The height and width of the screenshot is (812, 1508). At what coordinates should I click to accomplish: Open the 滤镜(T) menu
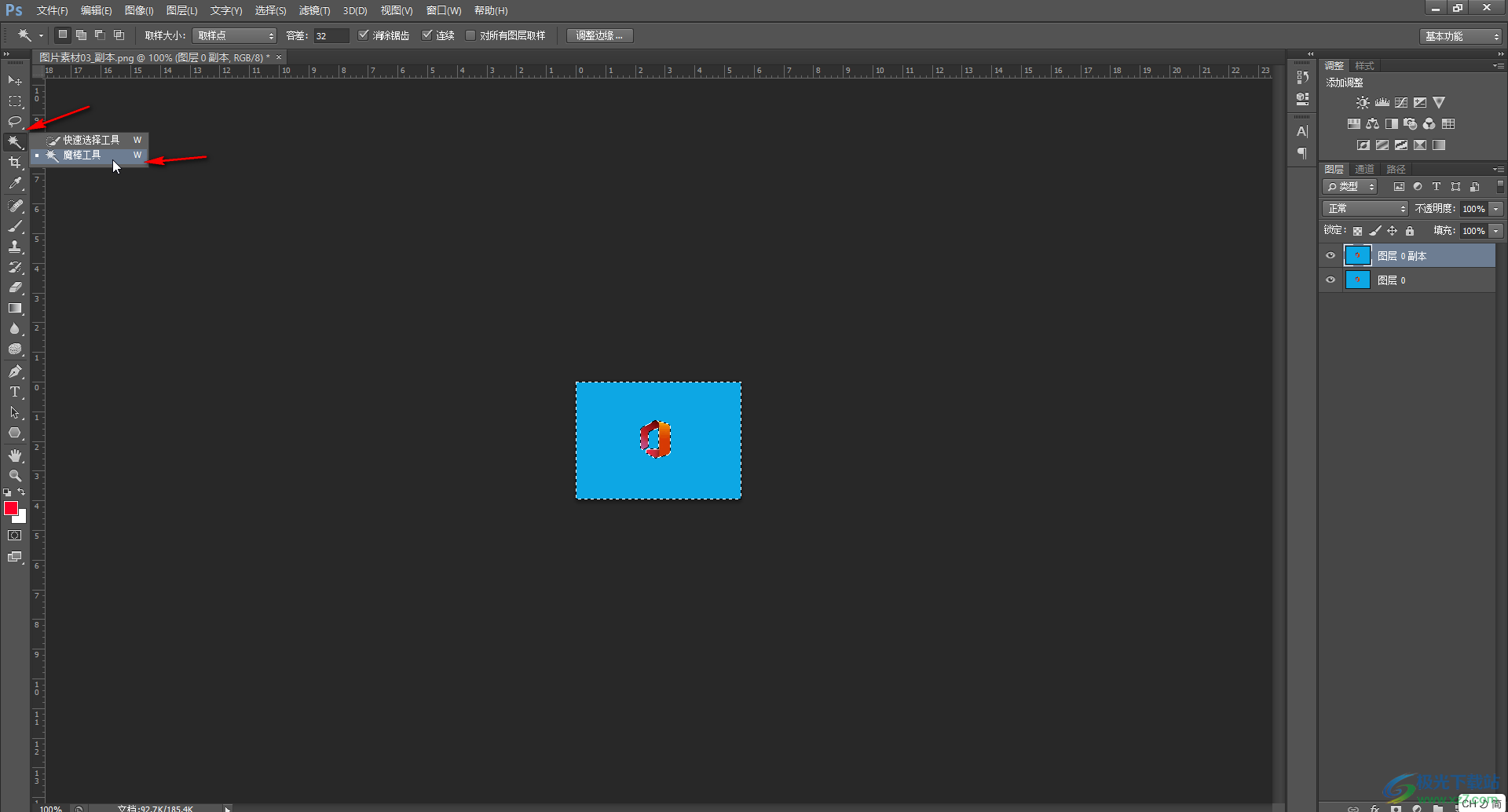tap(314, 11)
